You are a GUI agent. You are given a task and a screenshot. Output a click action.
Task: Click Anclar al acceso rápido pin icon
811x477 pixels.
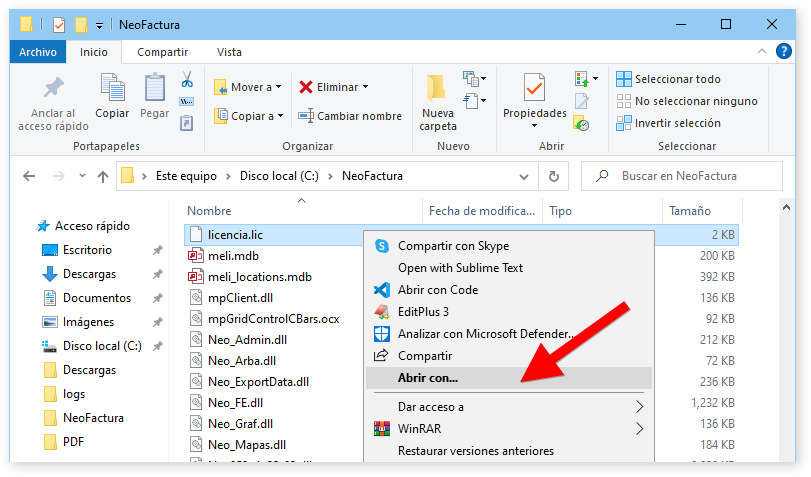53,89
